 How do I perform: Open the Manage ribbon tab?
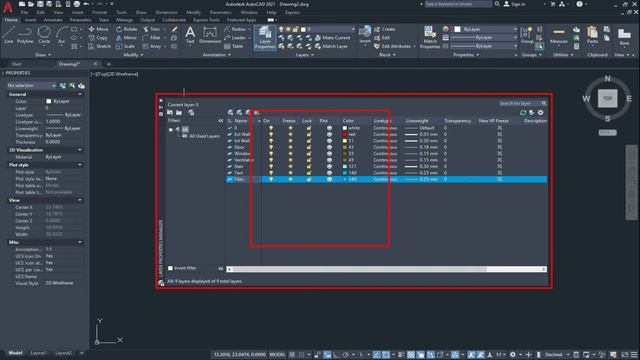coord(124,20)
